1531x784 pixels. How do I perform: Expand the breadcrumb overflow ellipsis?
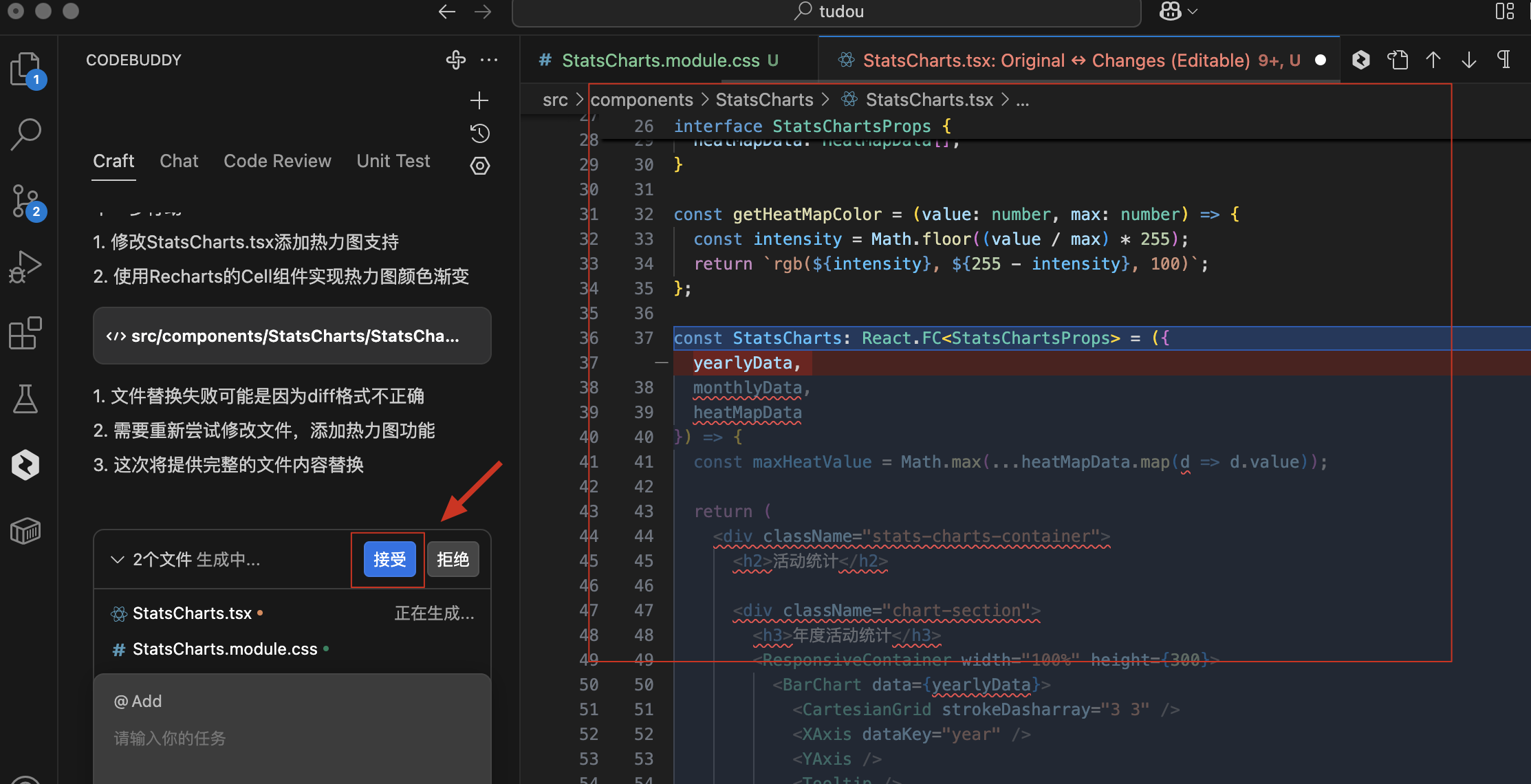point(1023,100)
